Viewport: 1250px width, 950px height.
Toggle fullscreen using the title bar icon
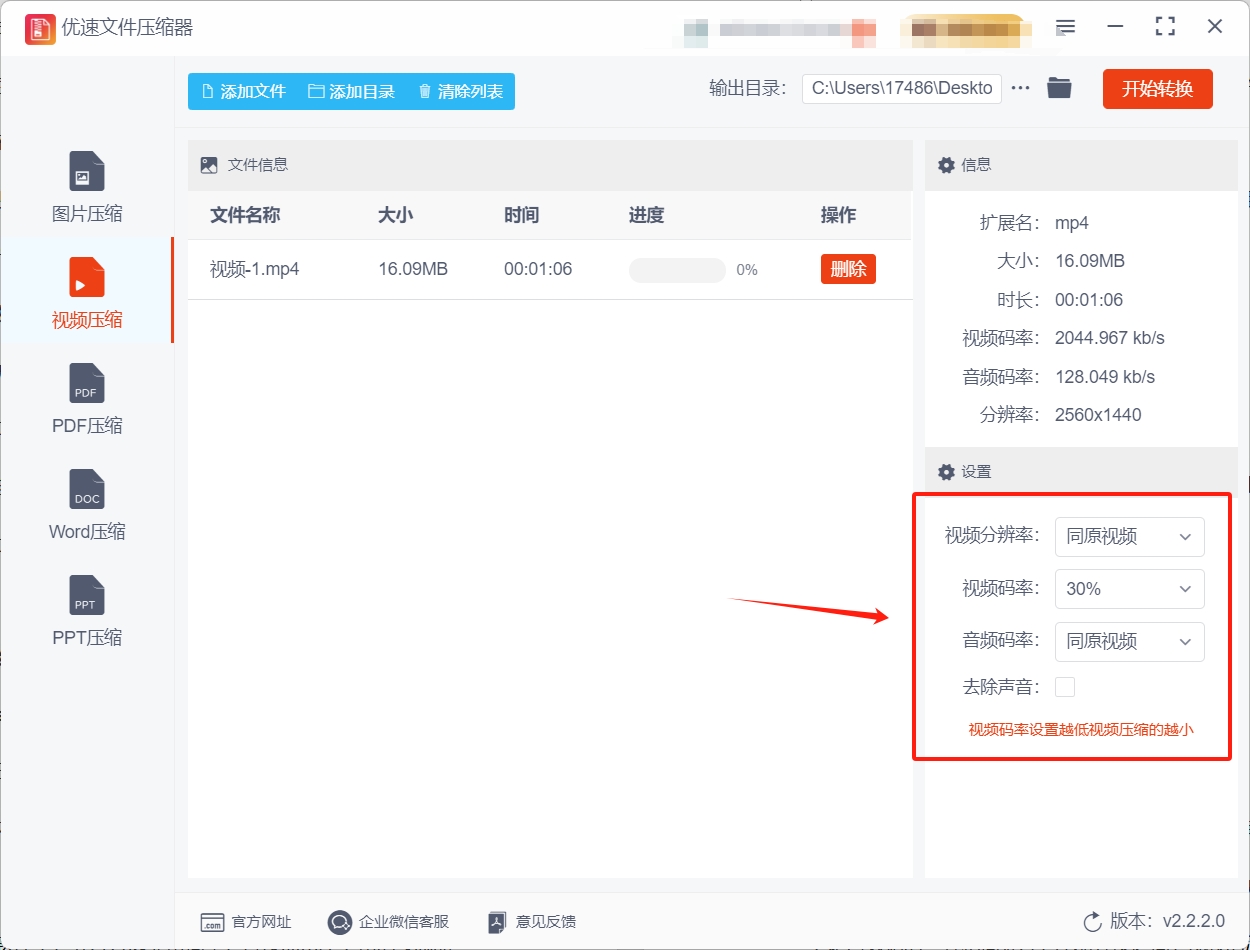click(1165, 27)
